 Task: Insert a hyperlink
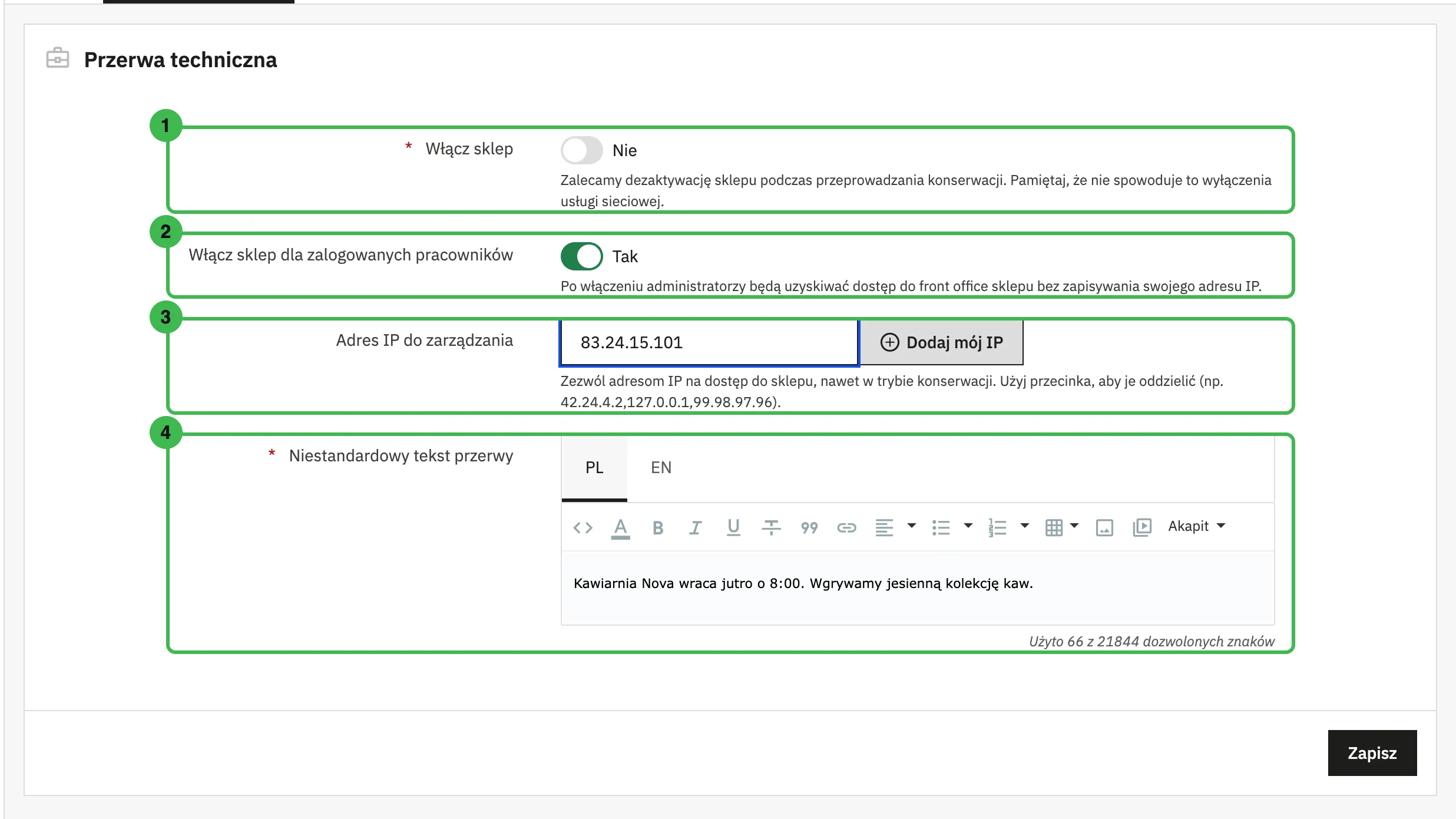846,527
